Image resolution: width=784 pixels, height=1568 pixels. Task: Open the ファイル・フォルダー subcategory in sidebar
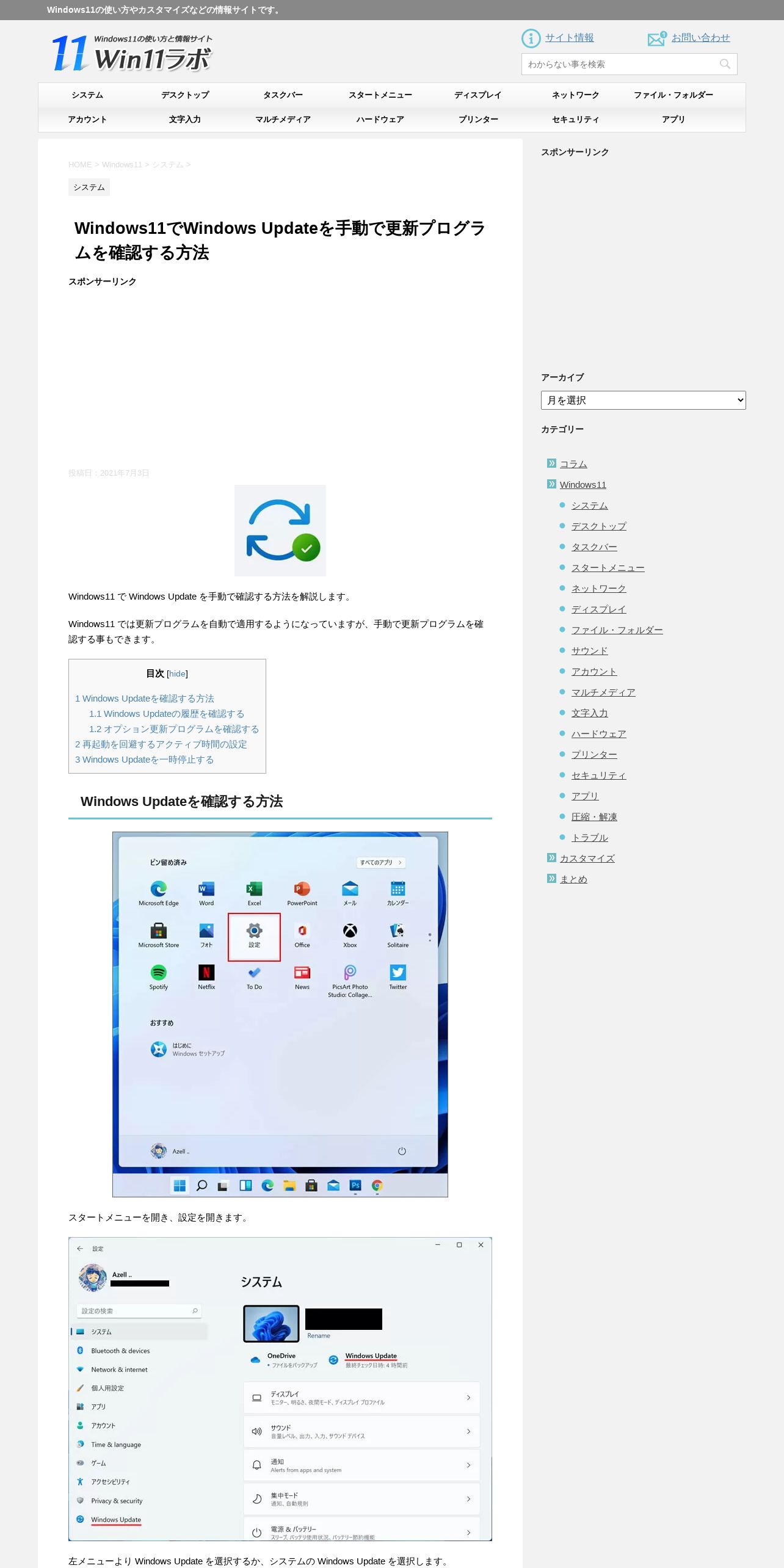(617, 630)
